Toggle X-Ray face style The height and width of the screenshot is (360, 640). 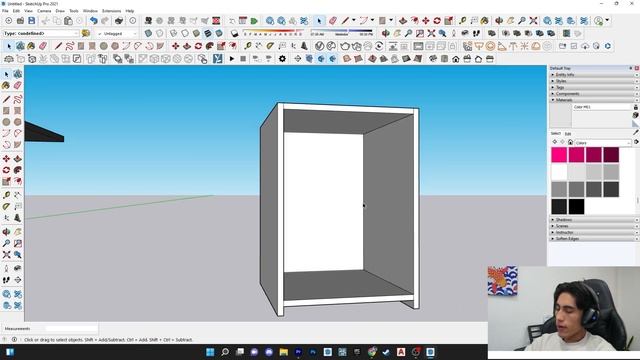(149, 33)
